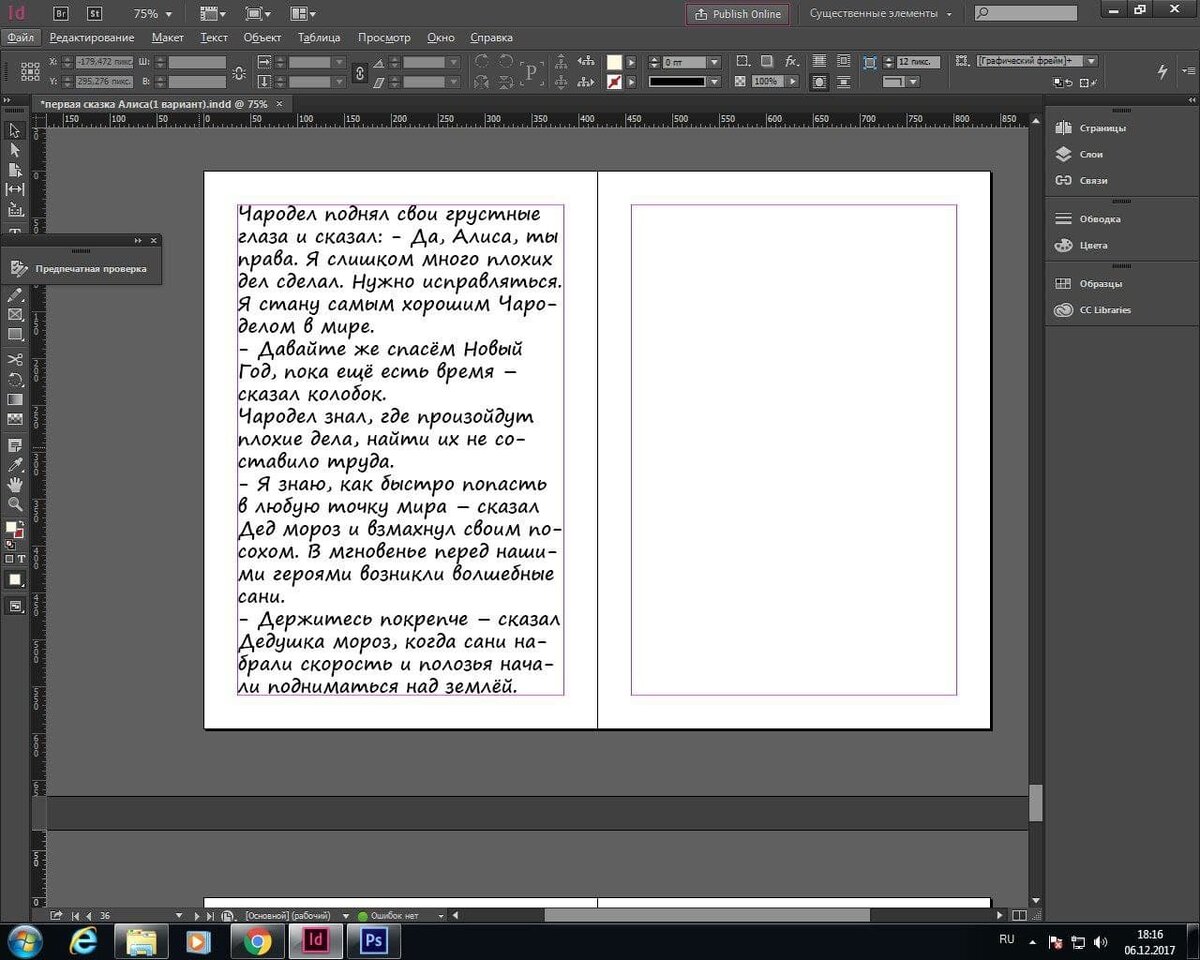
Task: Click the Preflight panel icon
Action: 19,268
